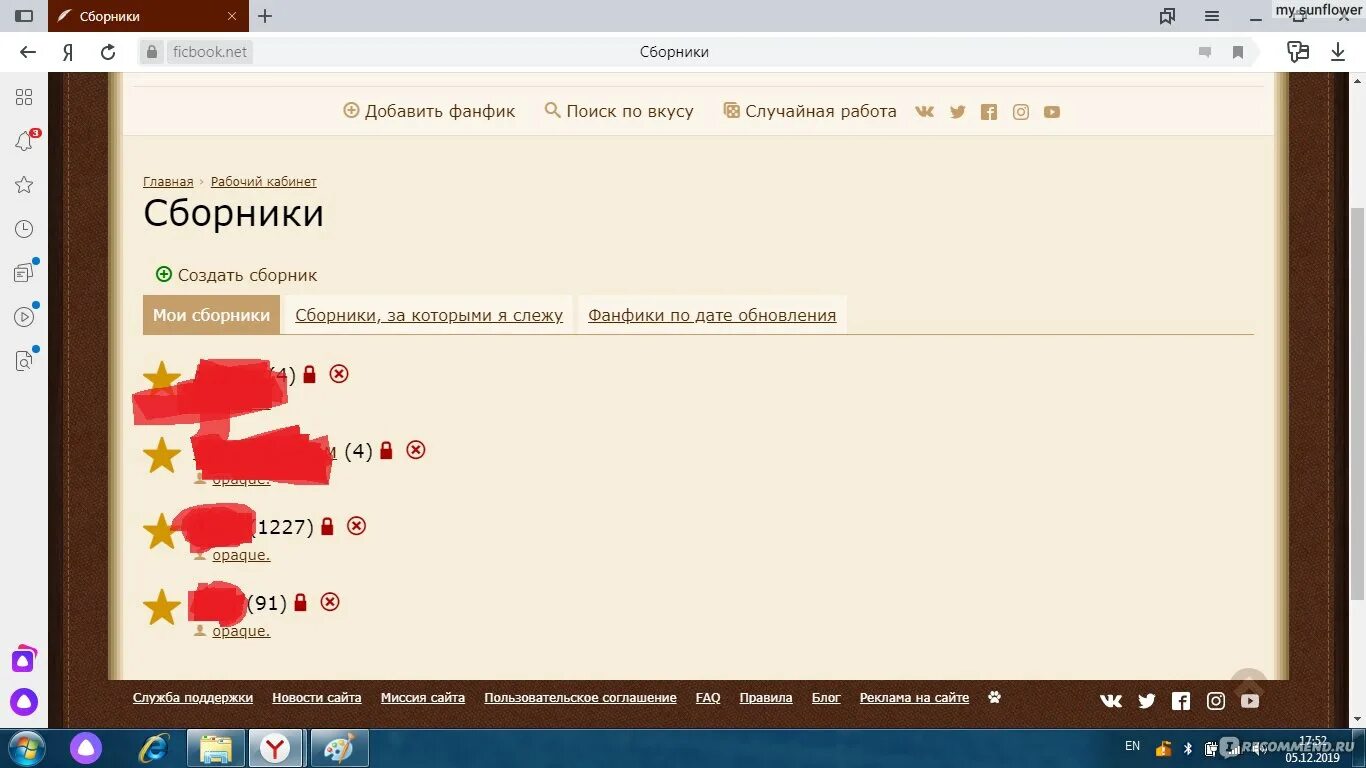Click the EN language indicator

[x=1132, y=746]
